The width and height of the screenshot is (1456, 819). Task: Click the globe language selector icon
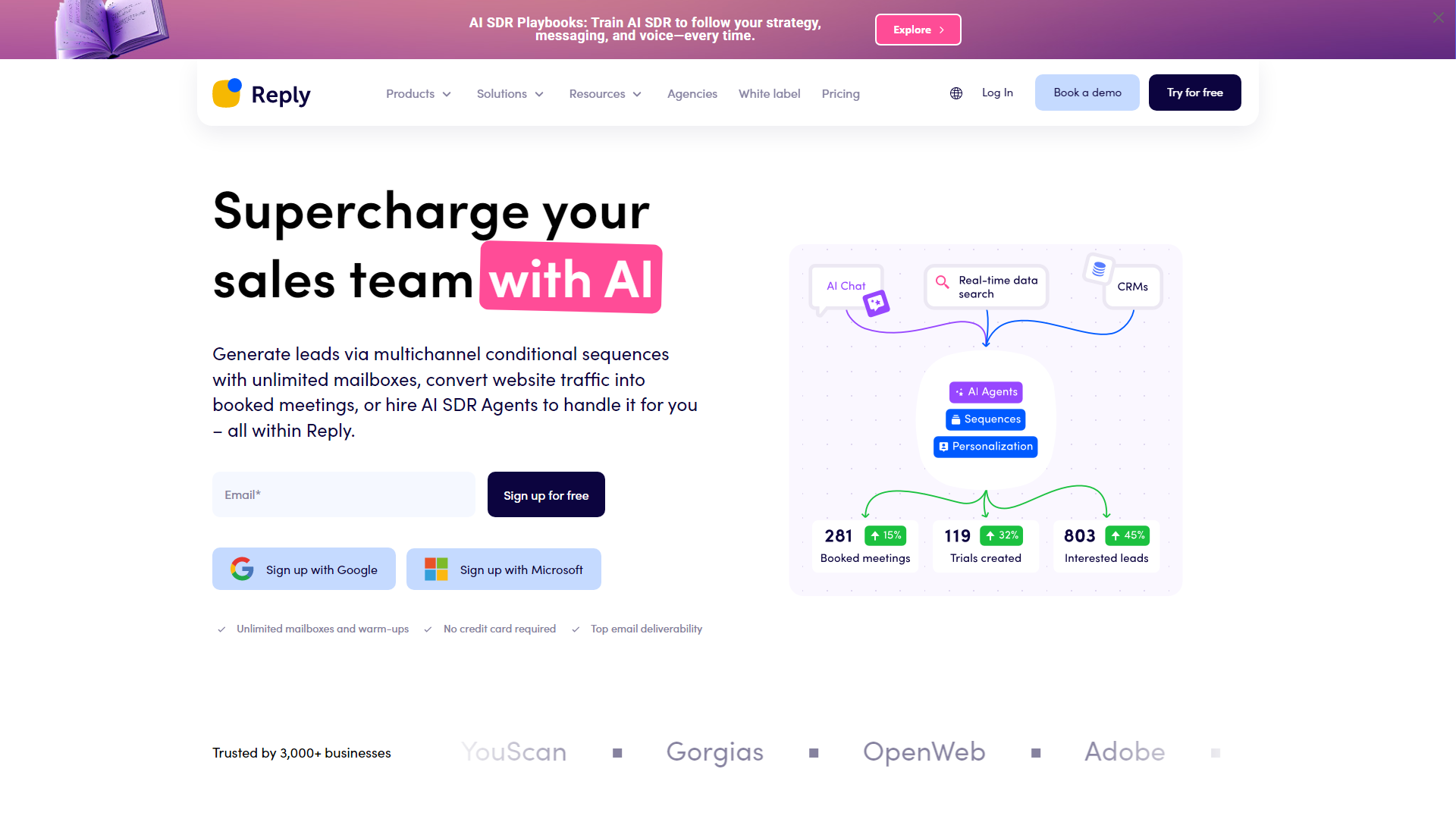[957, 92]
